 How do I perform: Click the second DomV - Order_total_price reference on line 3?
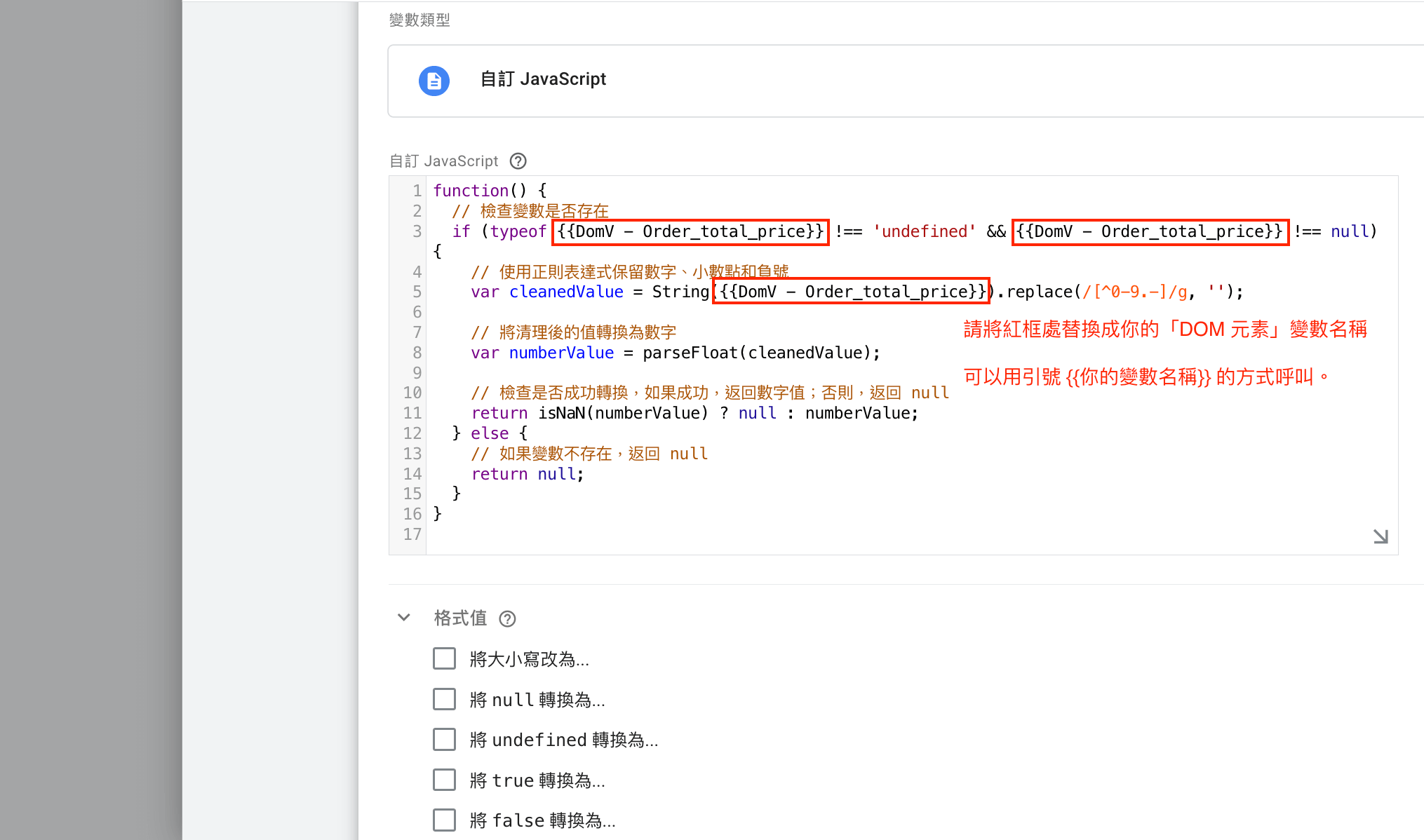point(1150,231)
